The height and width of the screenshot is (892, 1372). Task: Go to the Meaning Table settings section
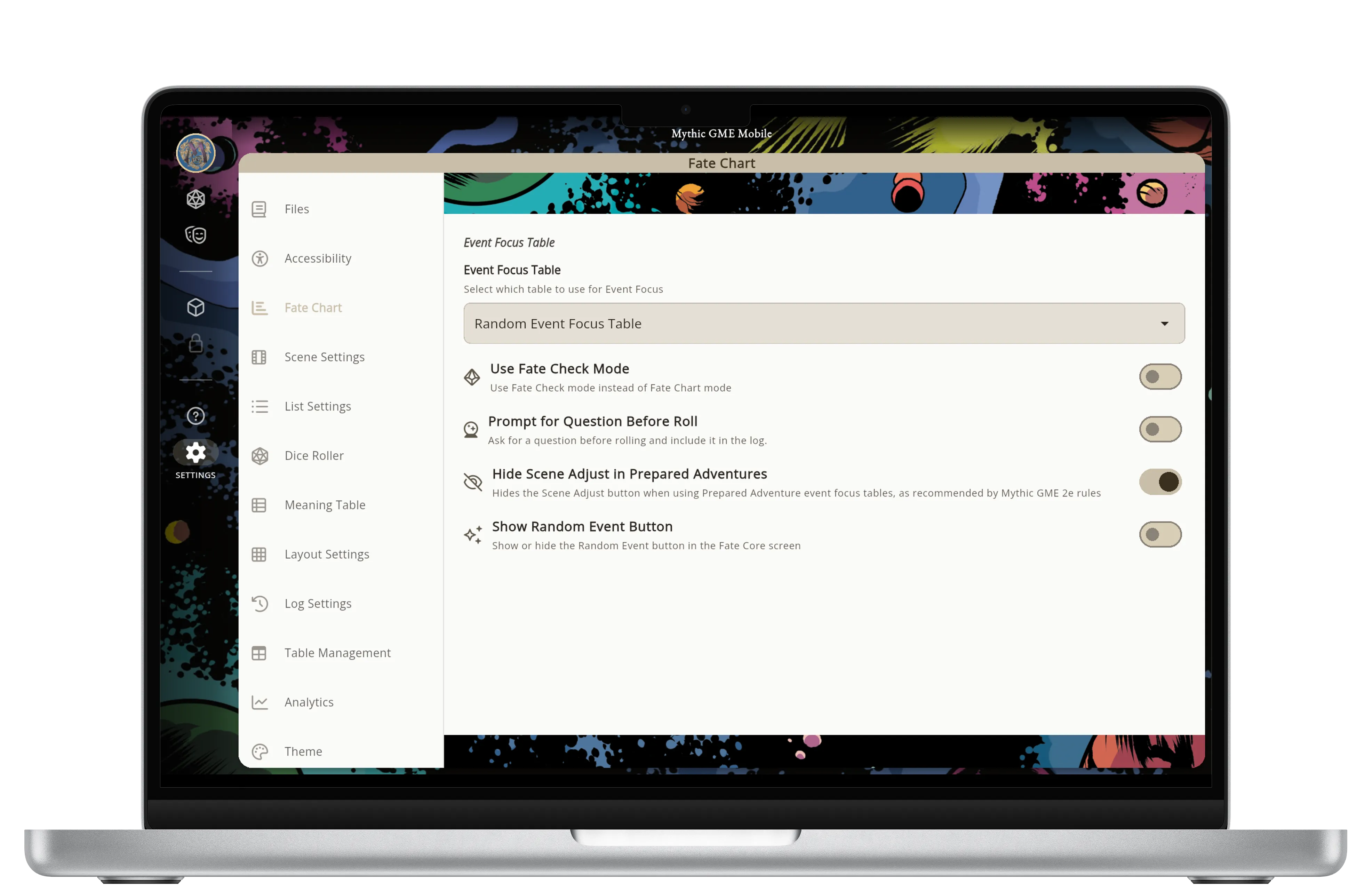(325, 504)
